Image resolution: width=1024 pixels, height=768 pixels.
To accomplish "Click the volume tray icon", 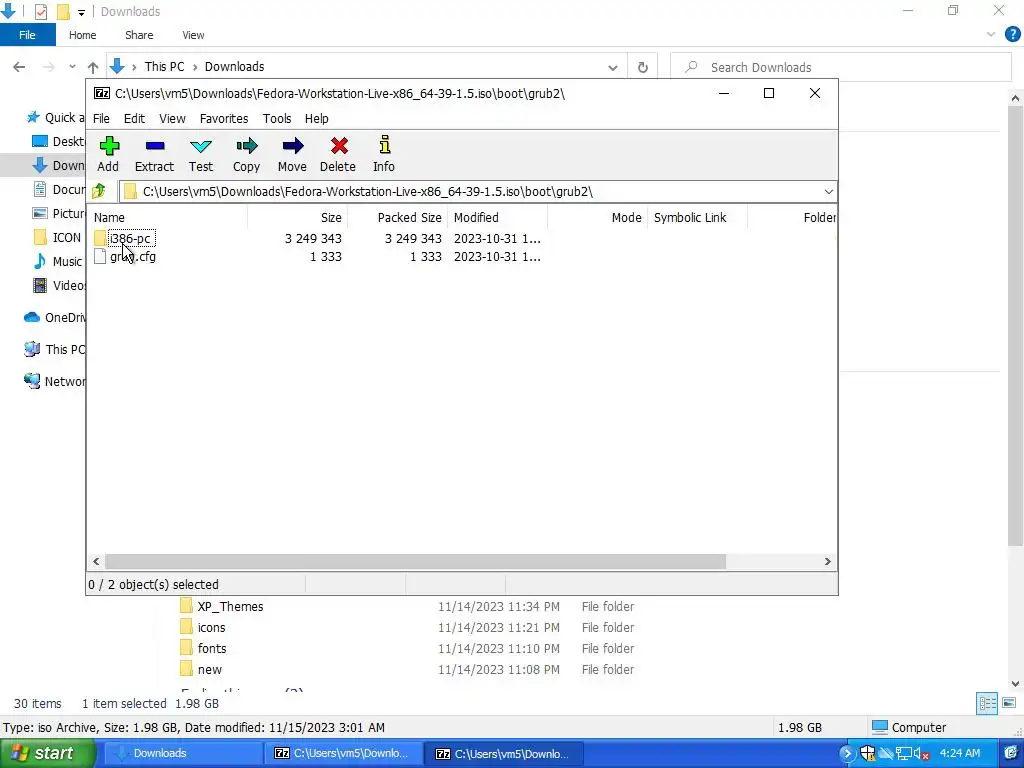I will [921, 753].
